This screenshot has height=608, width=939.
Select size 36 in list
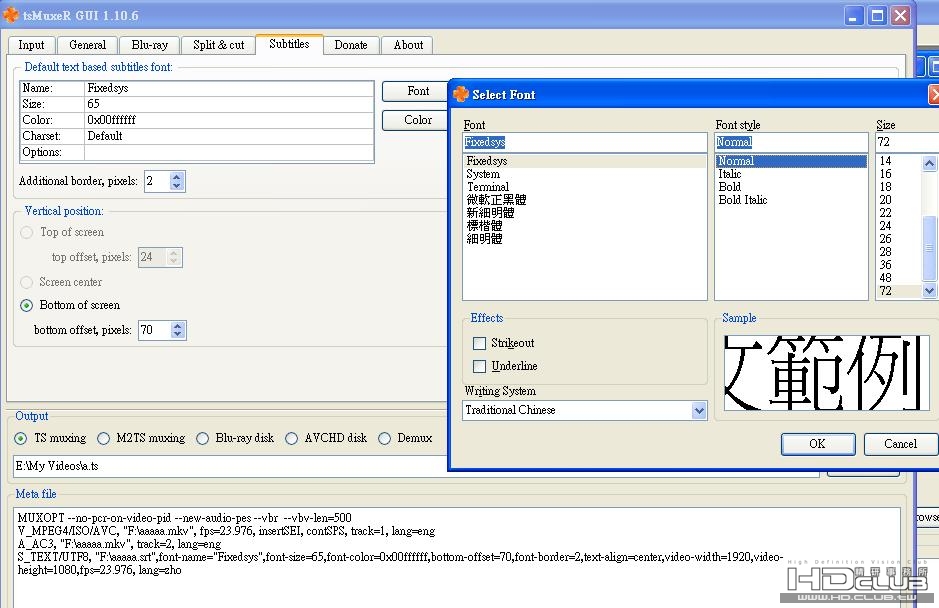click(x=899, y=265)
